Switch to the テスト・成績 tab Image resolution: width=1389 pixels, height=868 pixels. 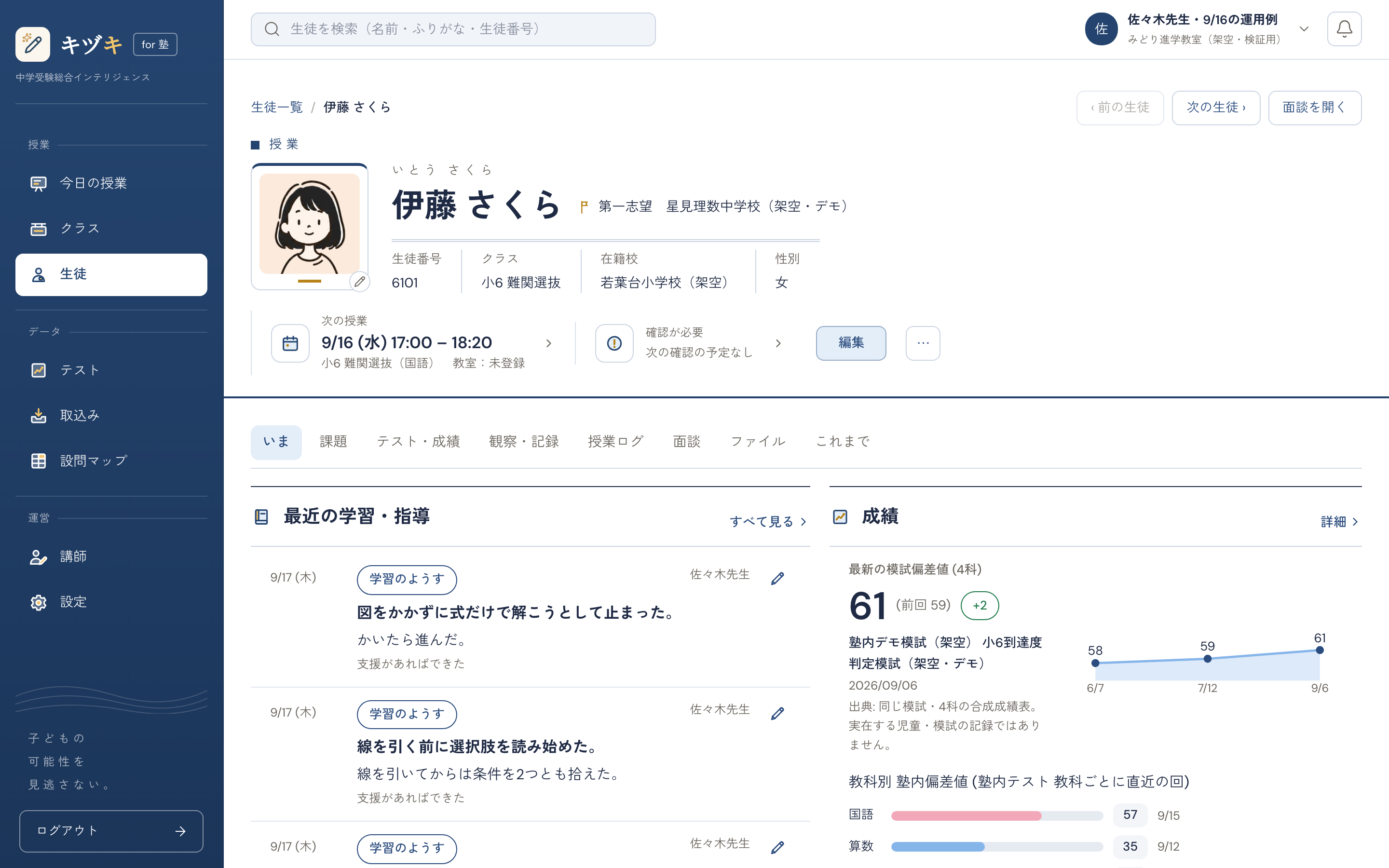click(x=418, y=441)
